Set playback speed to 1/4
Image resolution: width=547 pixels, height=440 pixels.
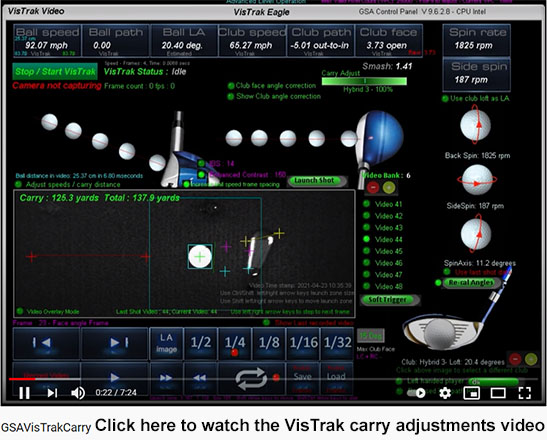coord(234,343)
